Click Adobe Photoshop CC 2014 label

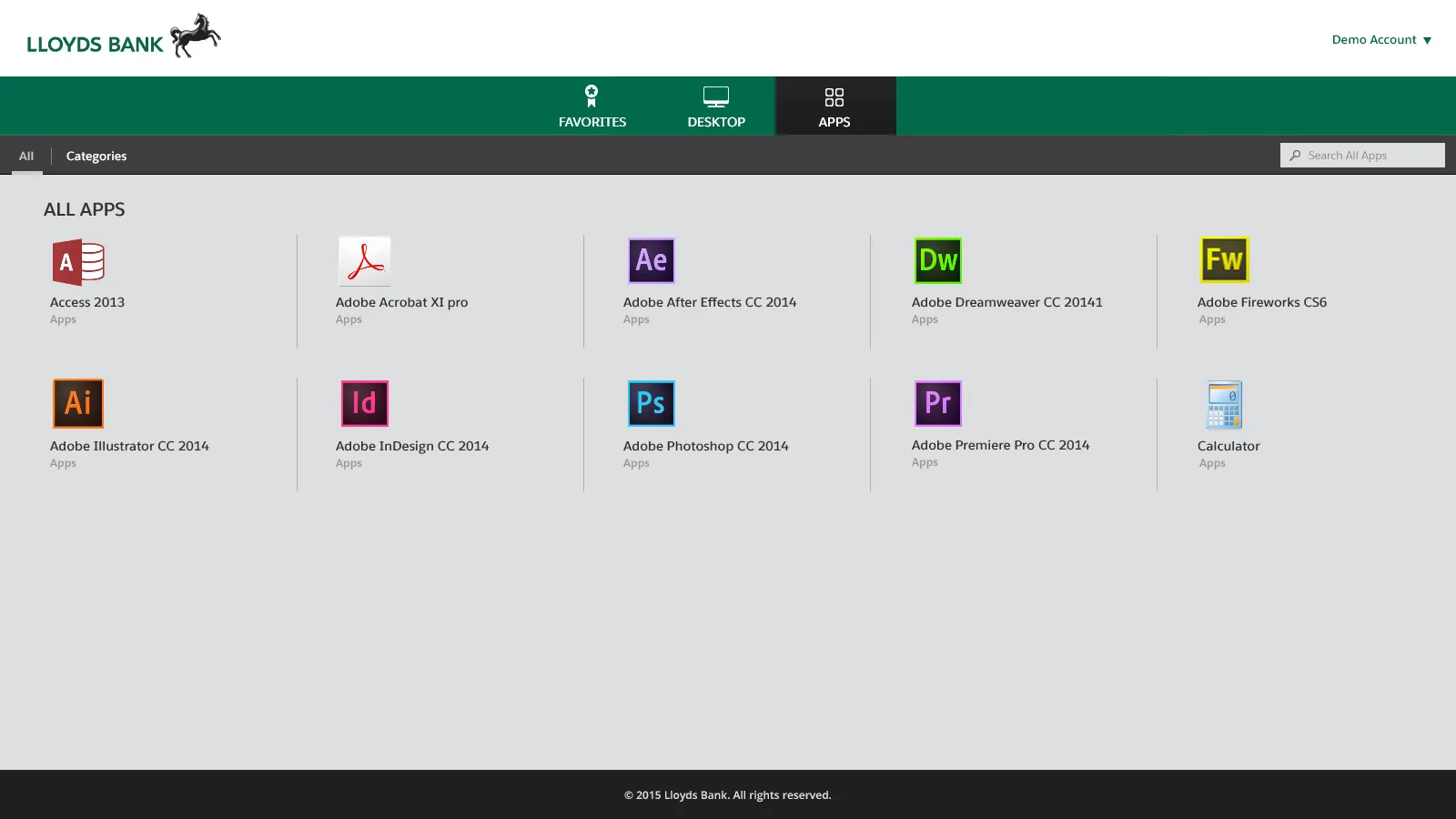pos(706,446)
